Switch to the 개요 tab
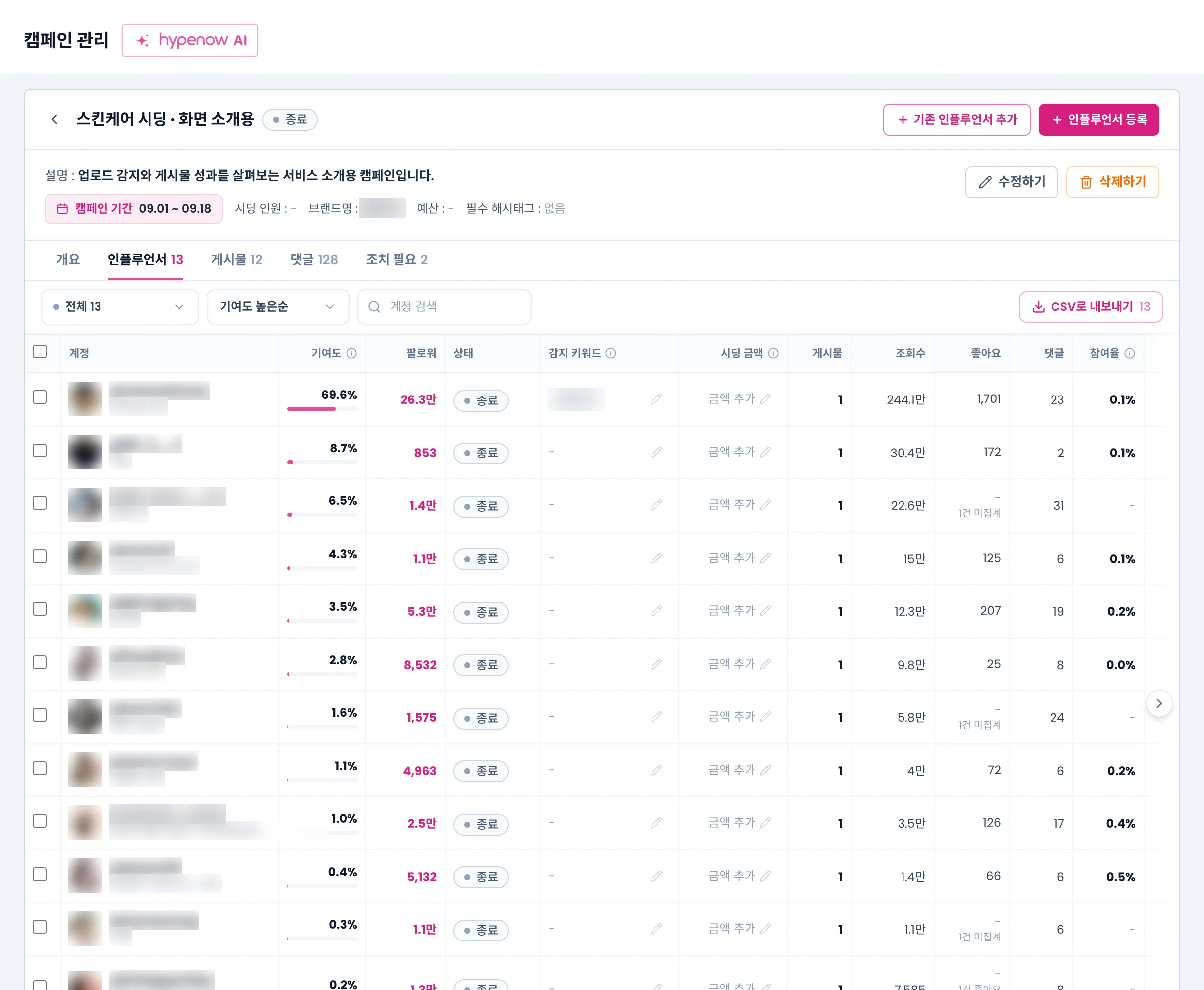Image resolution: width=1204 pixels, height=990 pixels. coord(68,260)
